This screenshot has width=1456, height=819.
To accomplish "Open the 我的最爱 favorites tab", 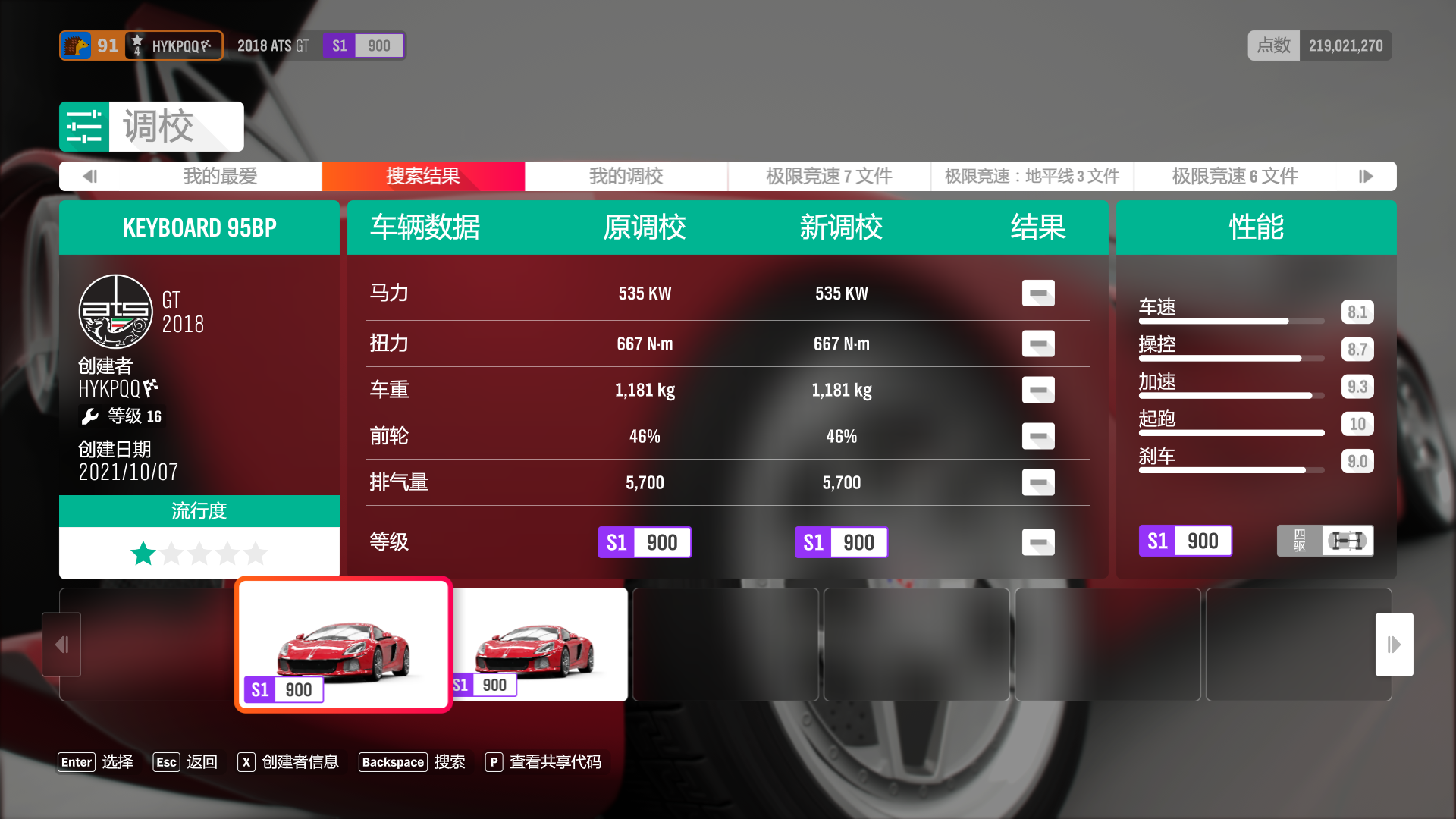I will click(220, 176).
